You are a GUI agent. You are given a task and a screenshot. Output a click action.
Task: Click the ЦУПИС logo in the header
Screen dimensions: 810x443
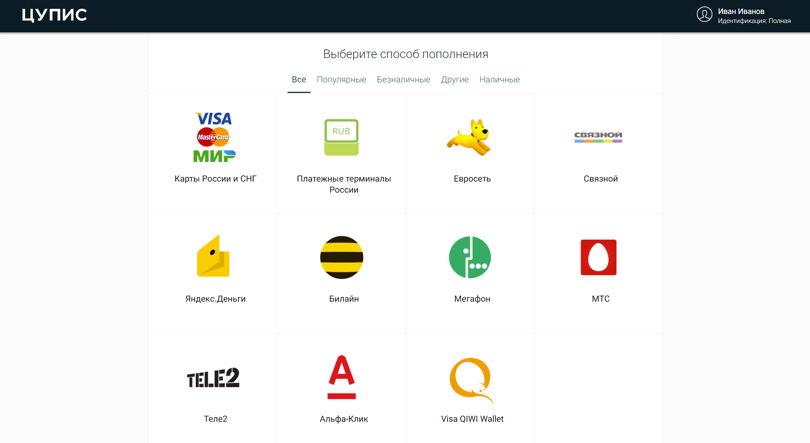point(54,15)
